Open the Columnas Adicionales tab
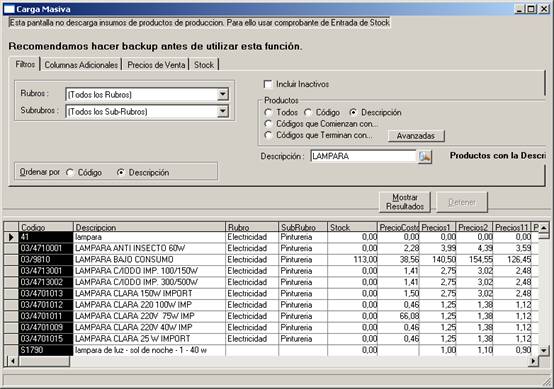The width and height of the screenshot is (554, 389). (x=81, y=65)
